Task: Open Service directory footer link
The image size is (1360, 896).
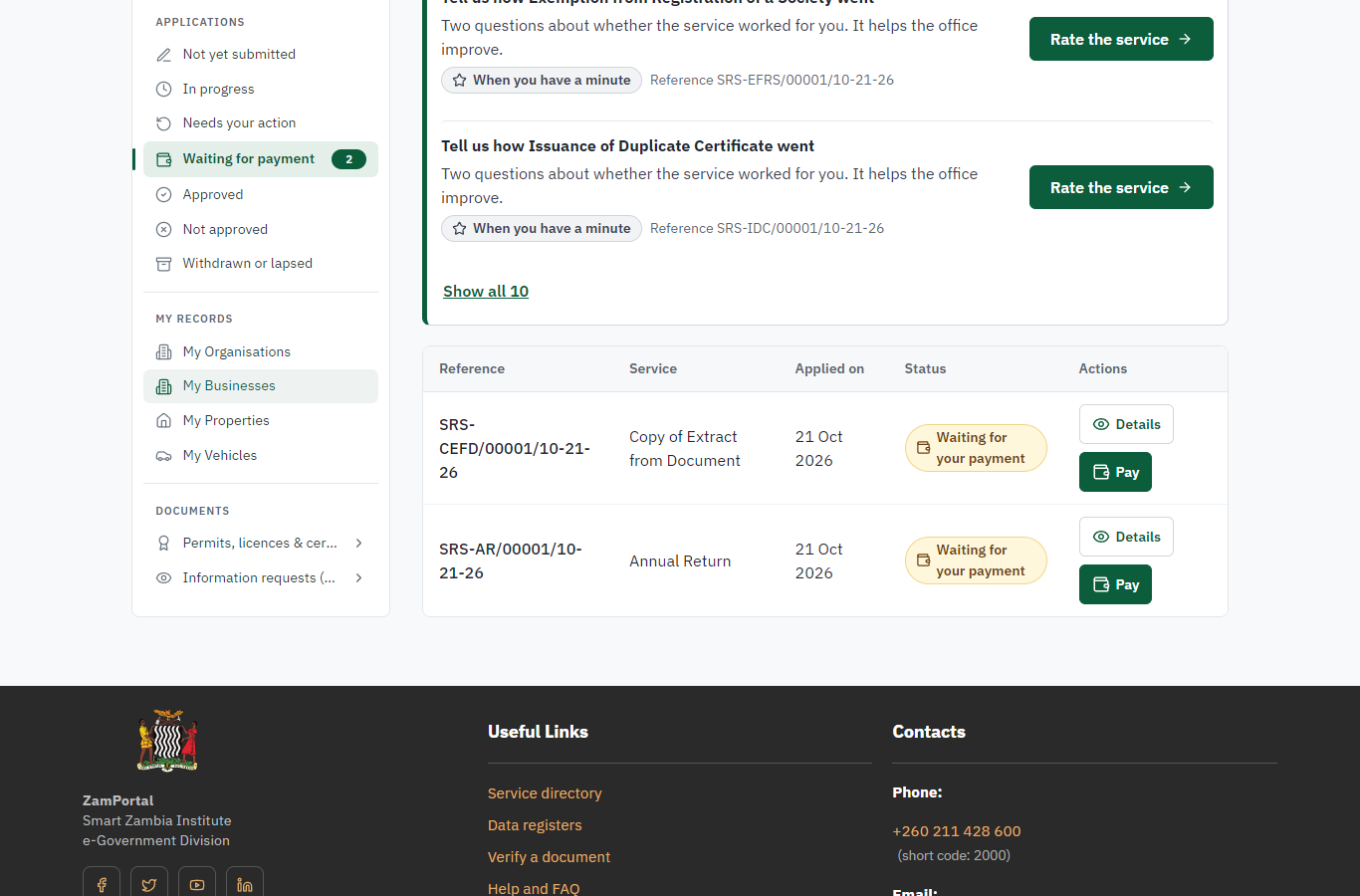Action: [545, 793]
